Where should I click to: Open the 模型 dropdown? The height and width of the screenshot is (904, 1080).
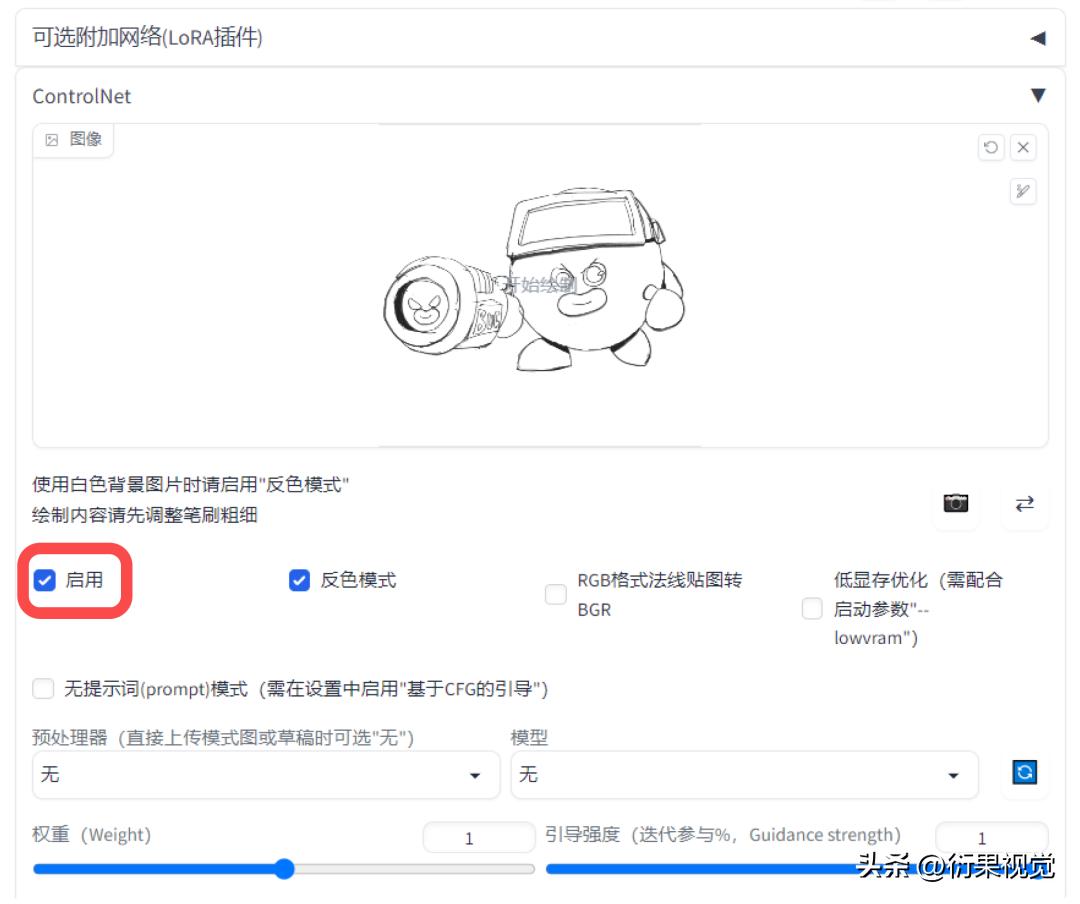pyautogui.click(x=744, y=775)
